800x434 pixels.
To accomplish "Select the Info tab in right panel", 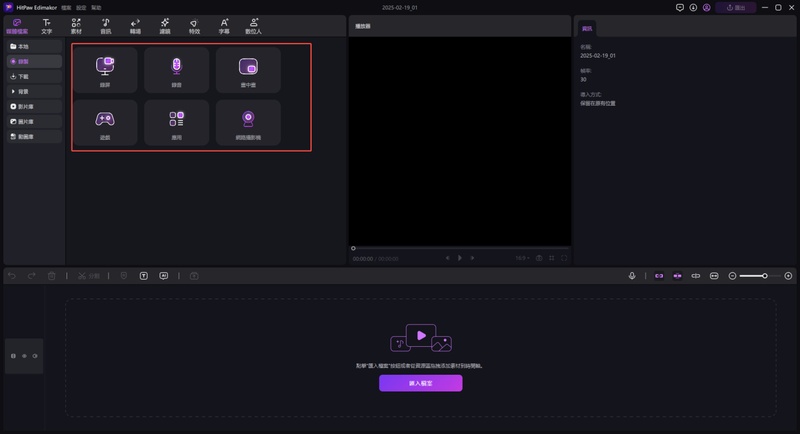I will coord(587,29).
